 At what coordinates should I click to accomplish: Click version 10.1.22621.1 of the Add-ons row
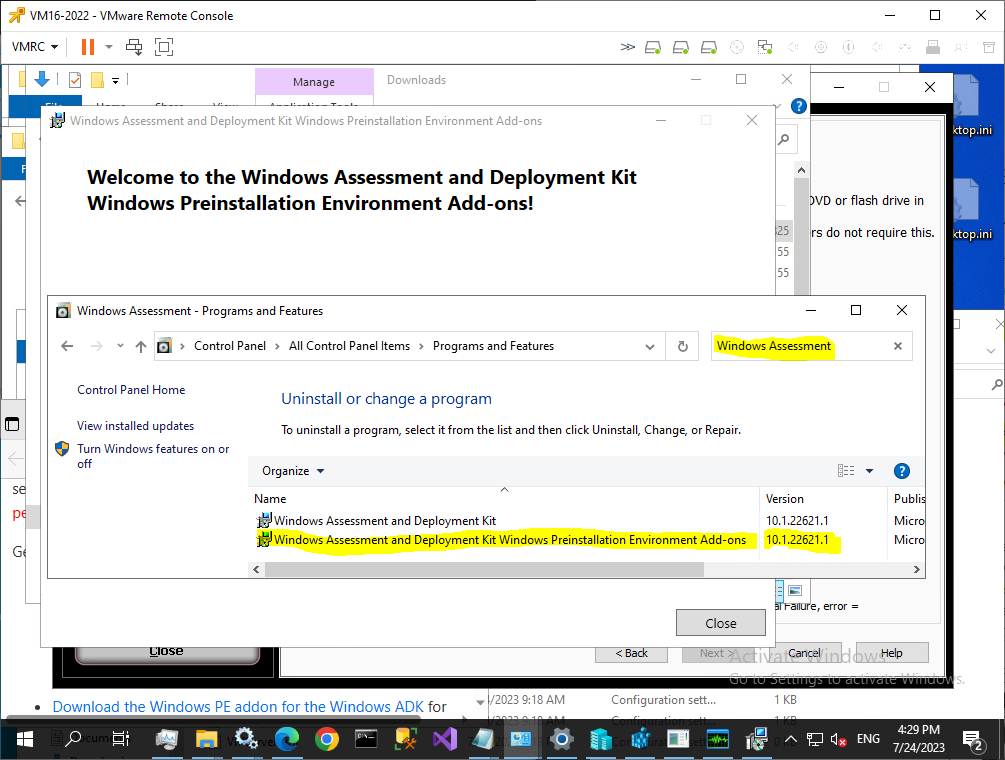797,540
